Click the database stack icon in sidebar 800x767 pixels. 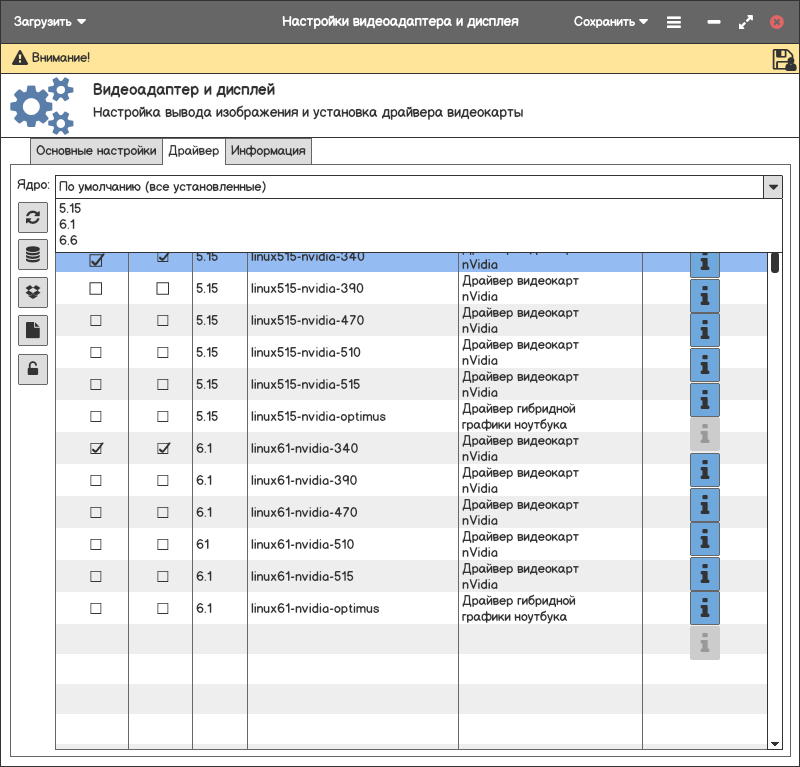pyautogui.click(x=33, y=254)
